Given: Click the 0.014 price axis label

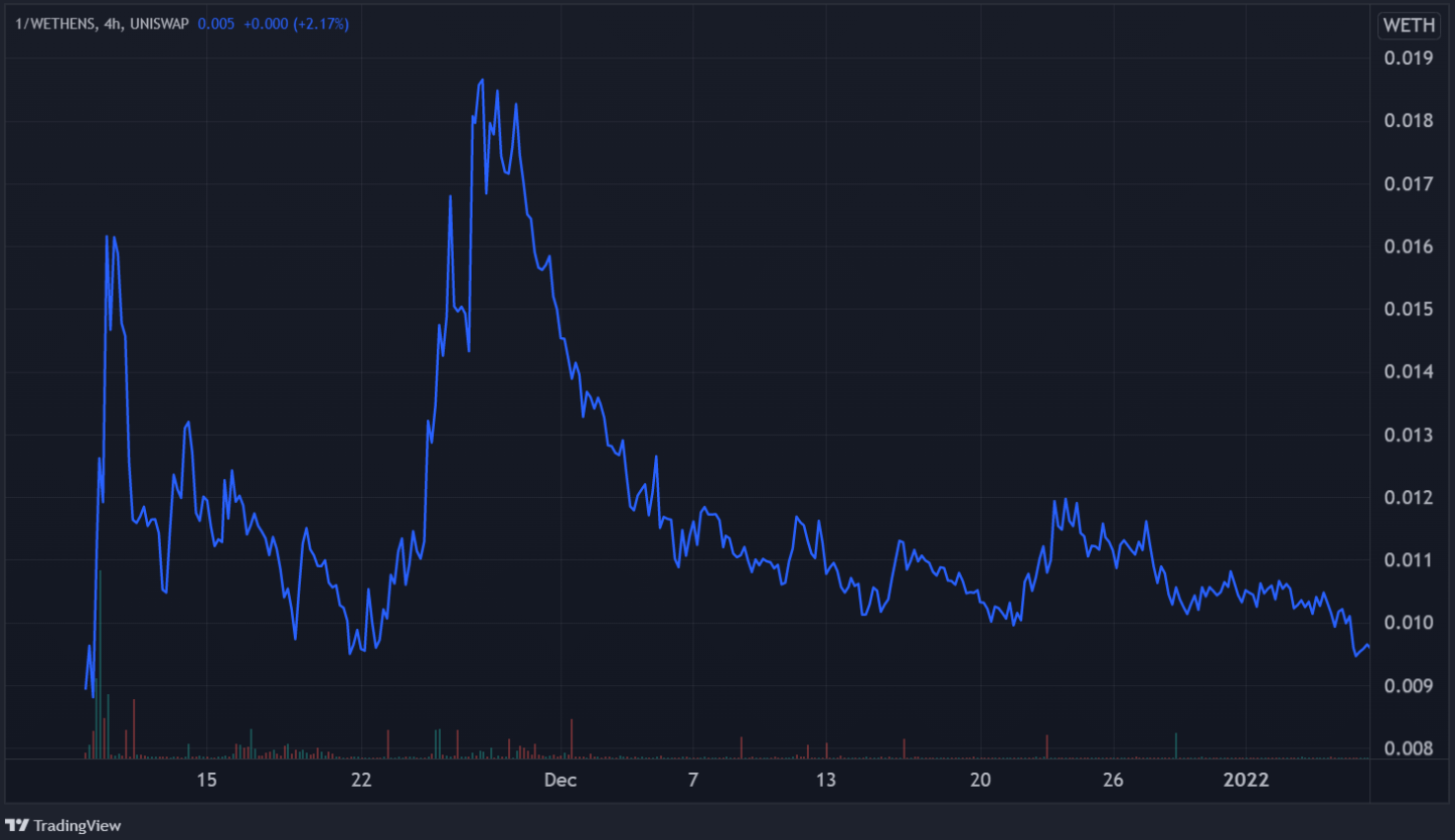Looking at the screenshot, I should click(1409, 372).
